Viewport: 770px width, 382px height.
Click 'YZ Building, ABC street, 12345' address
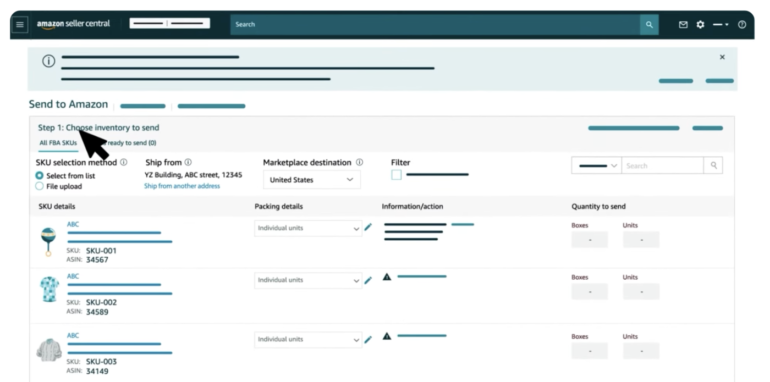pos(193,175)
